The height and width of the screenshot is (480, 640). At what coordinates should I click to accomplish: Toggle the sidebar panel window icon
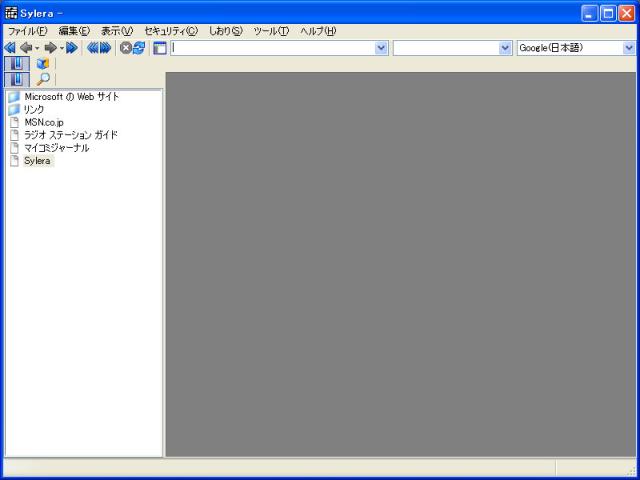pyautogui.click(x=160, y=48)
